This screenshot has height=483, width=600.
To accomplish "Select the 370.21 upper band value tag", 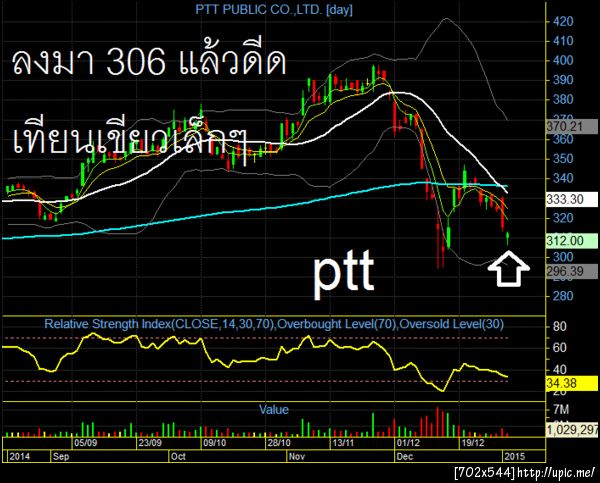I will (572, 126).
